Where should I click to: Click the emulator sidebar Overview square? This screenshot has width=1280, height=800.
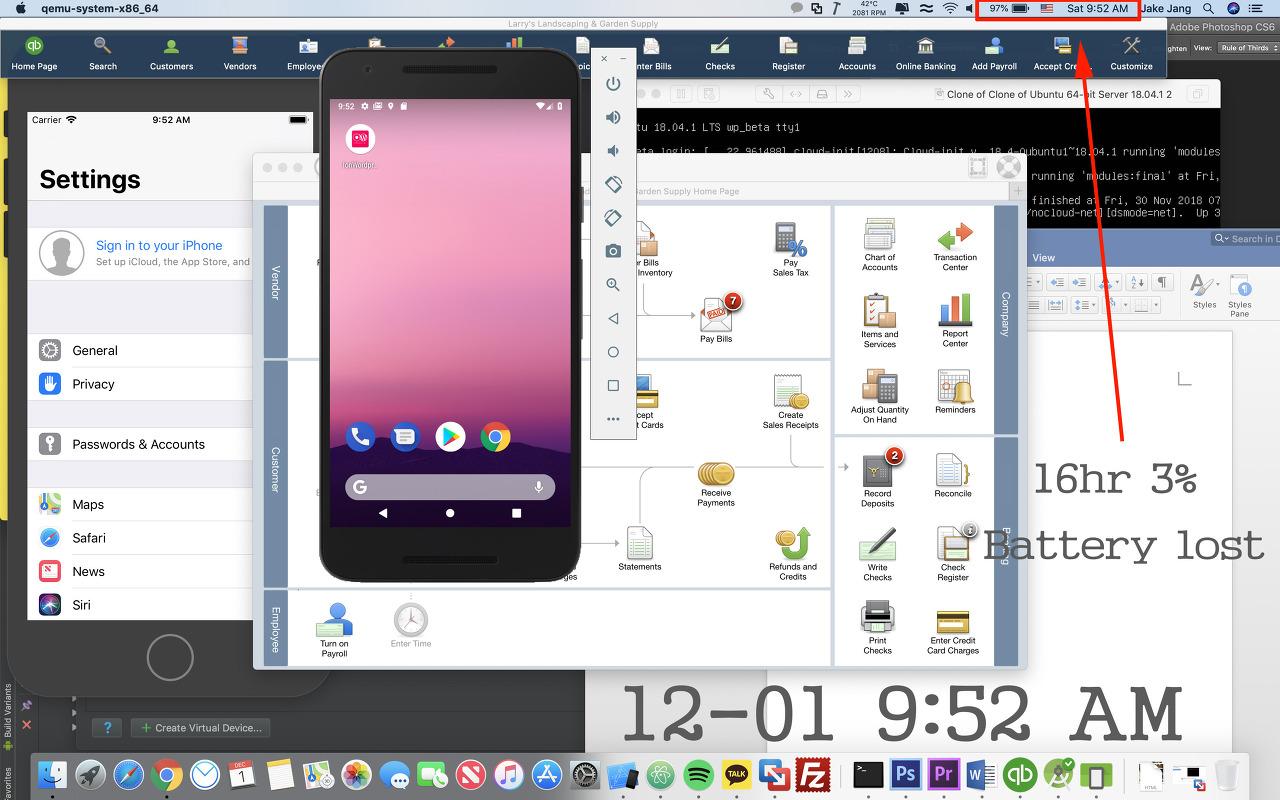tap(613, 385)
